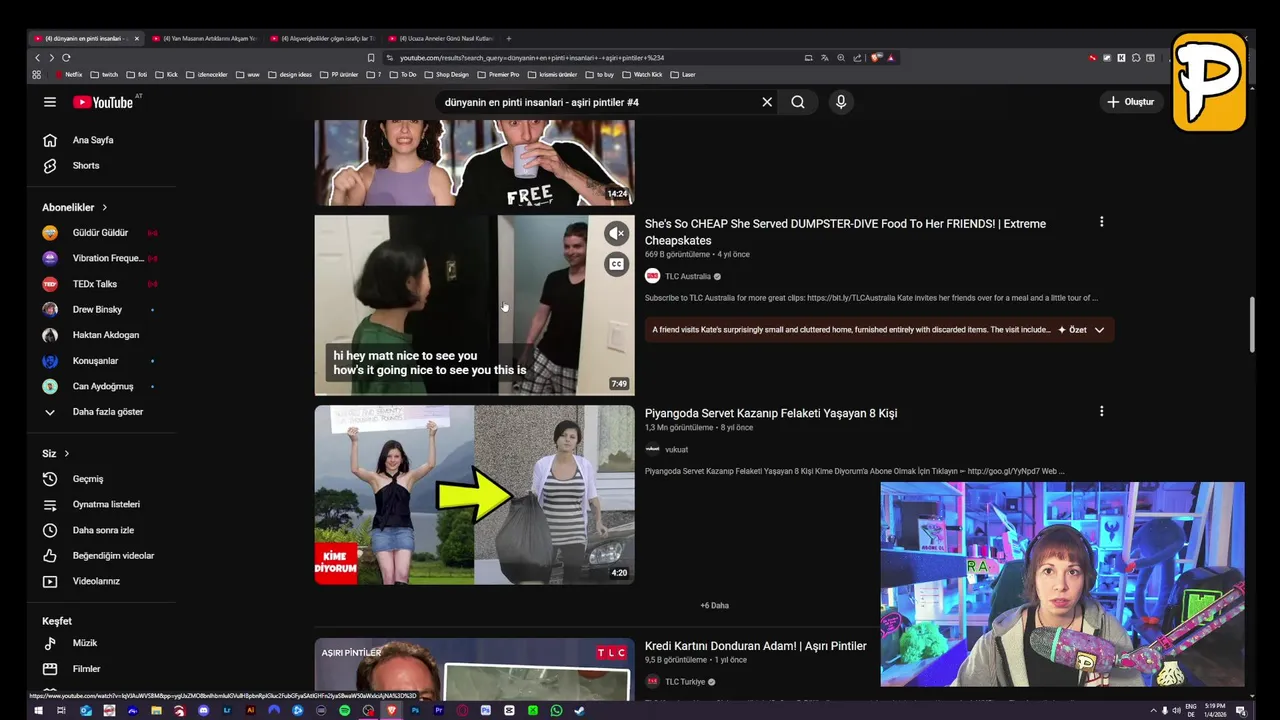
Task: Expand the Siz section arrow
Action: click(x=67, y=454)
